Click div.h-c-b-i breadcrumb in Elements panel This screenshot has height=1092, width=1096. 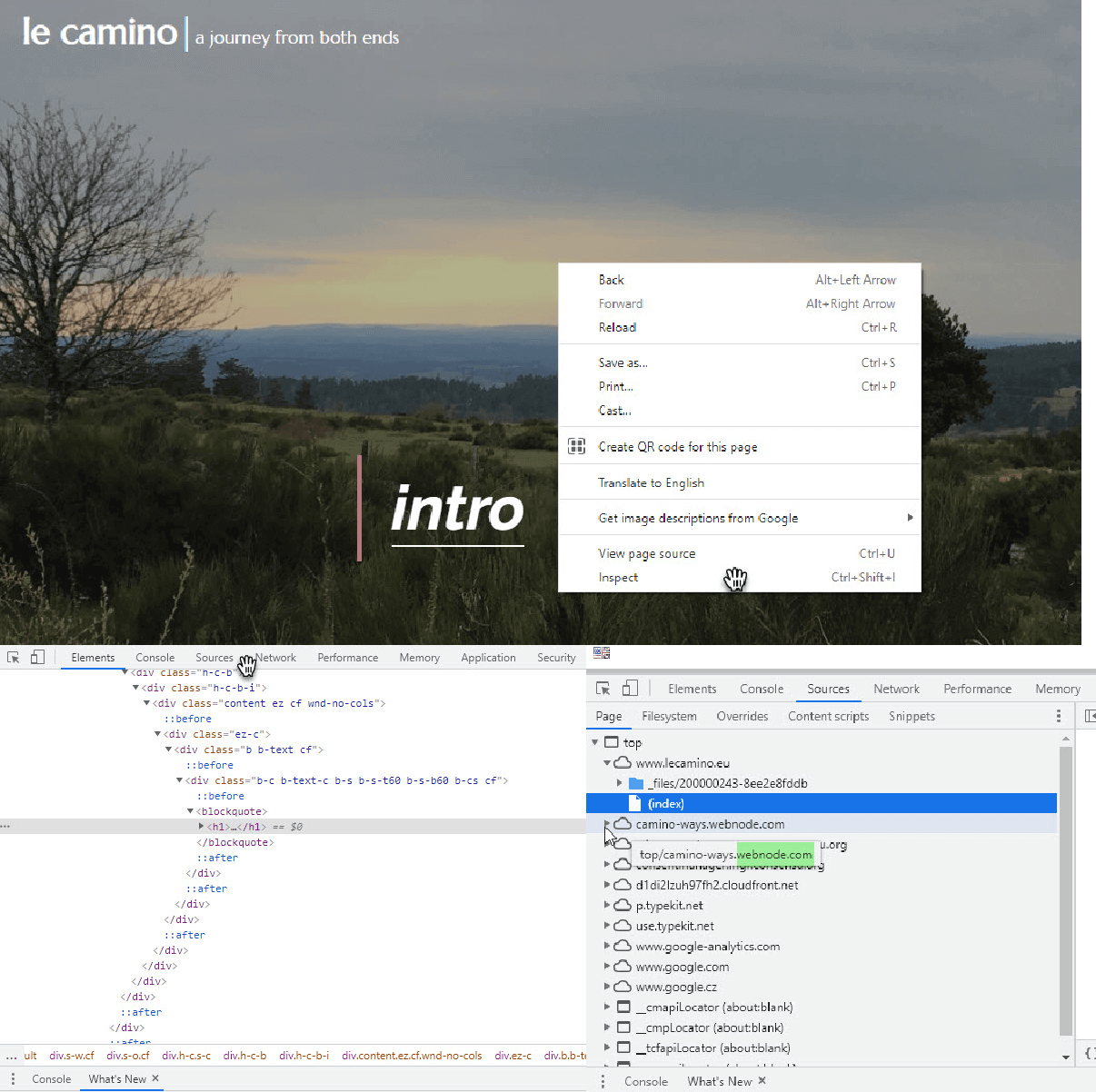[304, 1056]
